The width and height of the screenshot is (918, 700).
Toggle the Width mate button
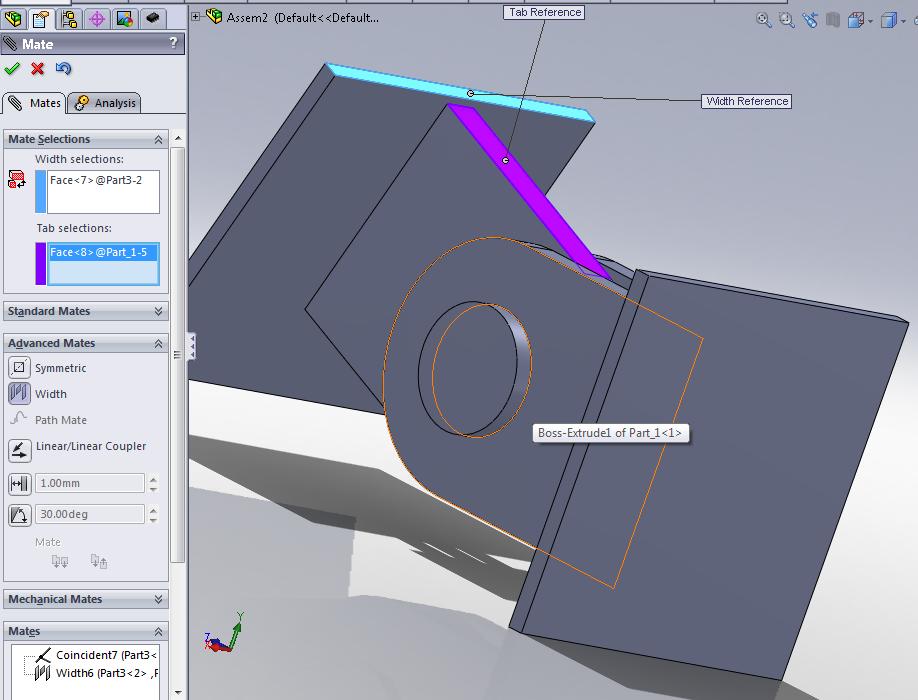tap(19, 393)
